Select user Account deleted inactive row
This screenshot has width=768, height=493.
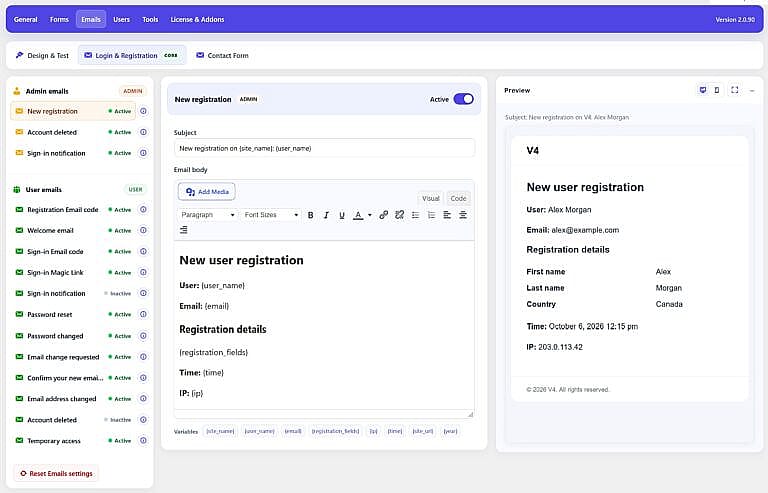(73, 420)
